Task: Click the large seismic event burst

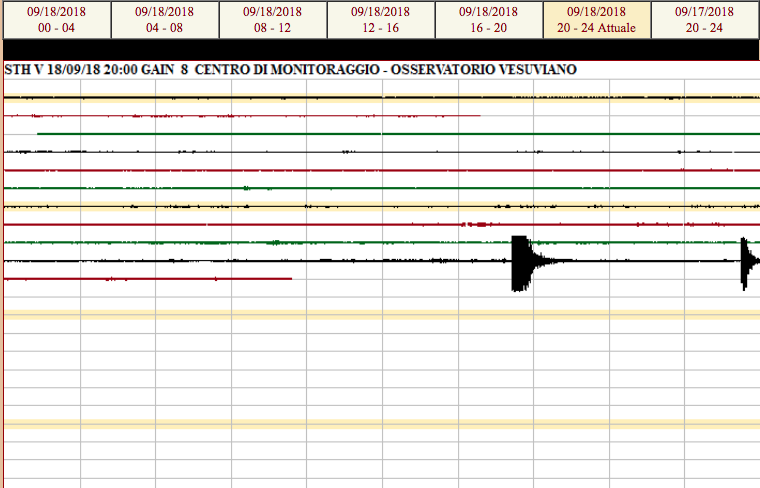Action: 519,262
